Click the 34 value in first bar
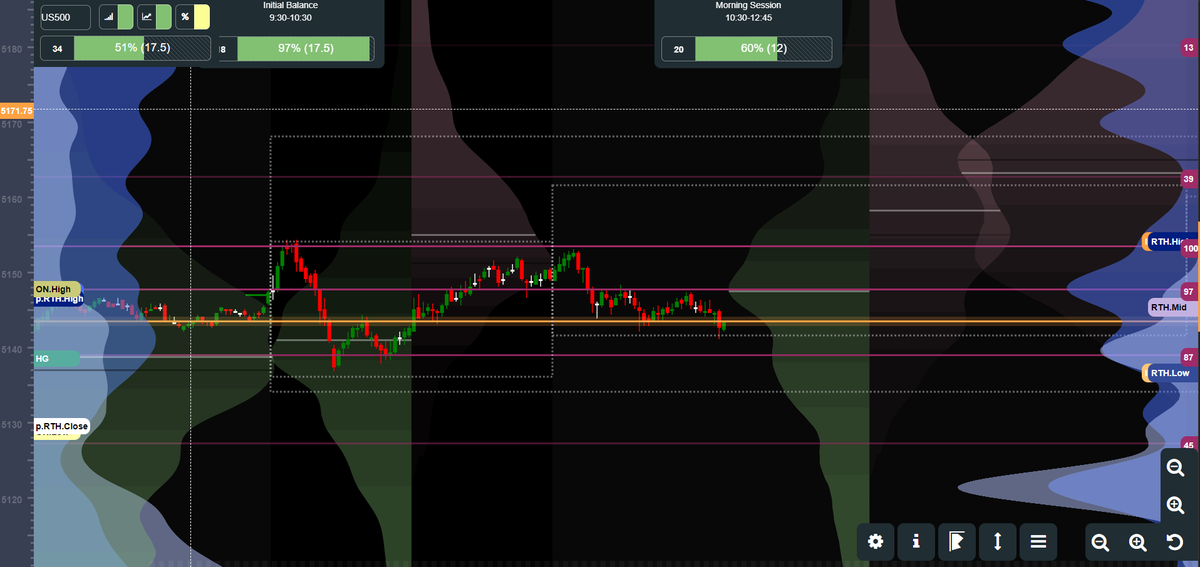 tap(57, 49)
